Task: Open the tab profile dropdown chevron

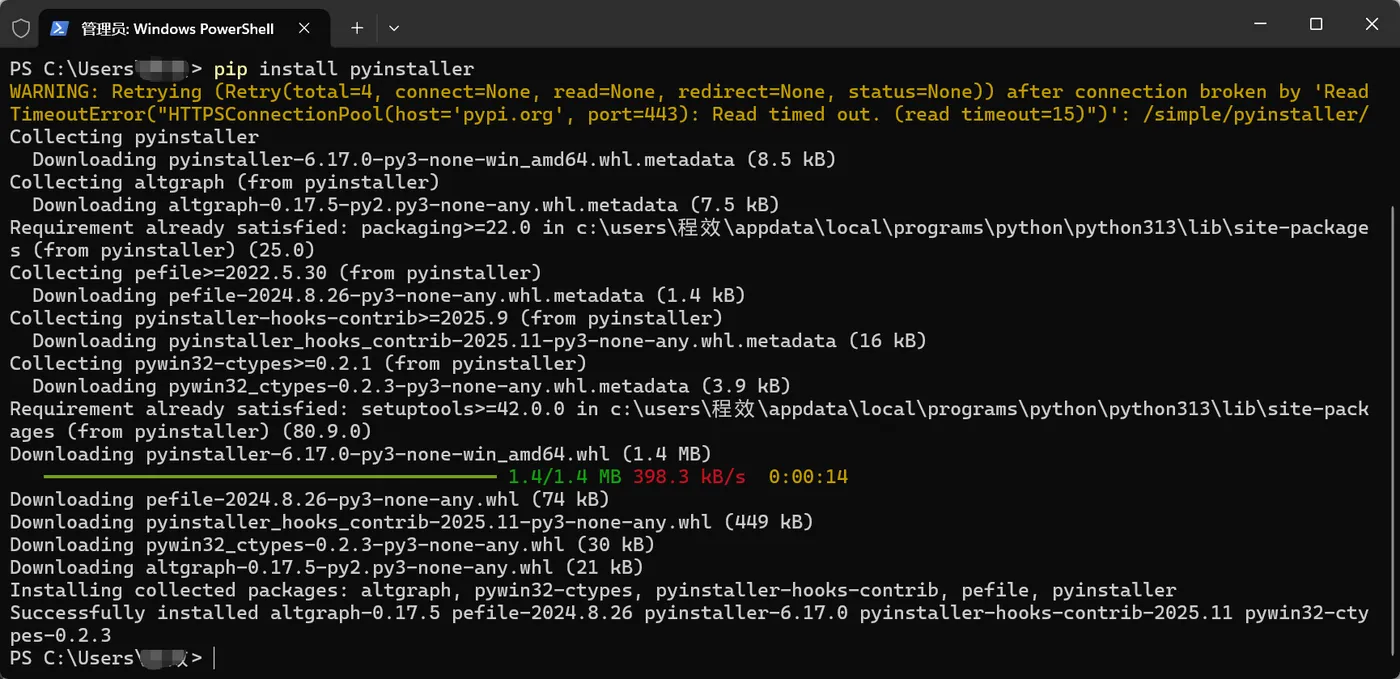Action: tap(393, 29)
